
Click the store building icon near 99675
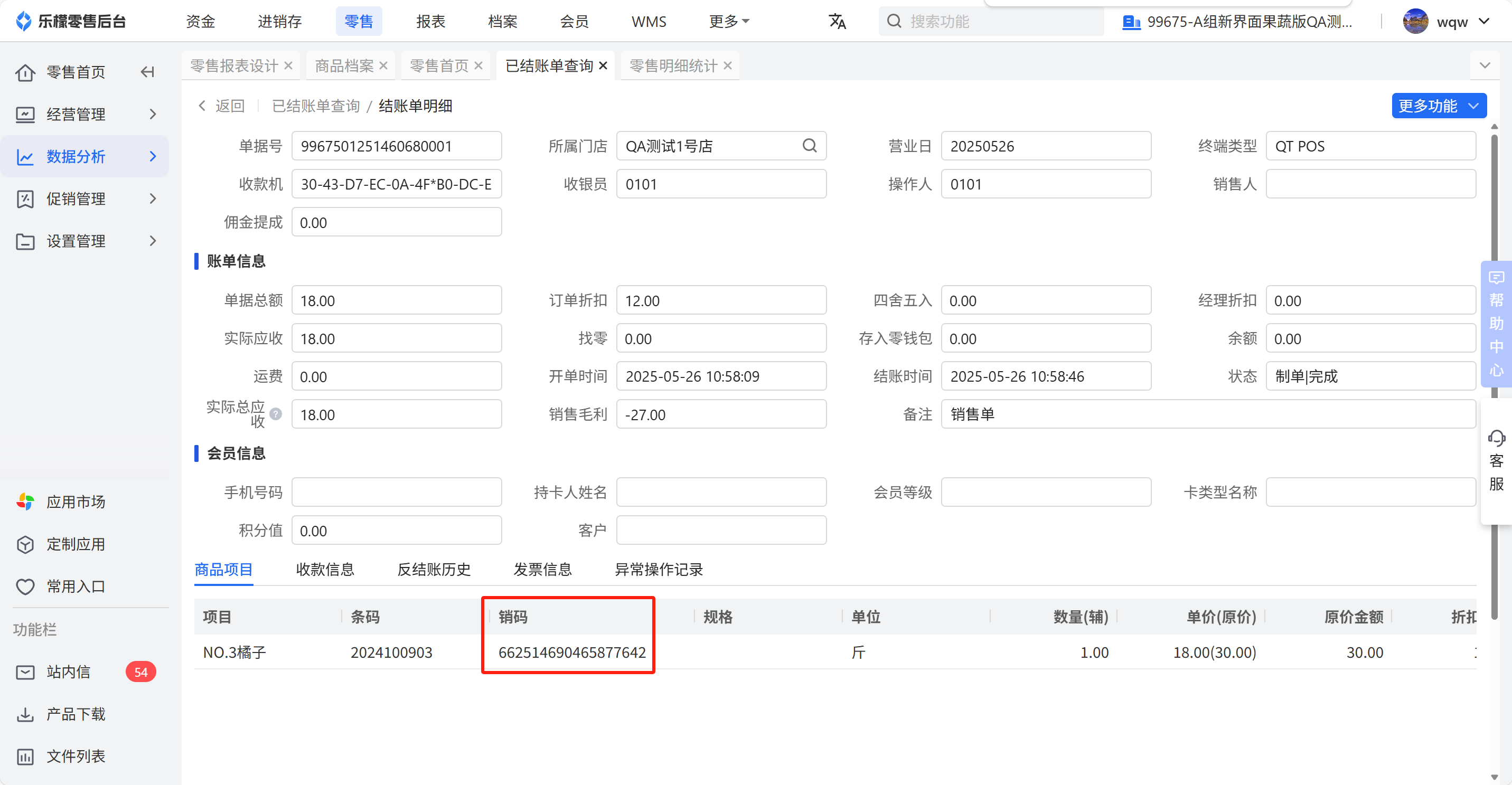(x=1131, y=22)
